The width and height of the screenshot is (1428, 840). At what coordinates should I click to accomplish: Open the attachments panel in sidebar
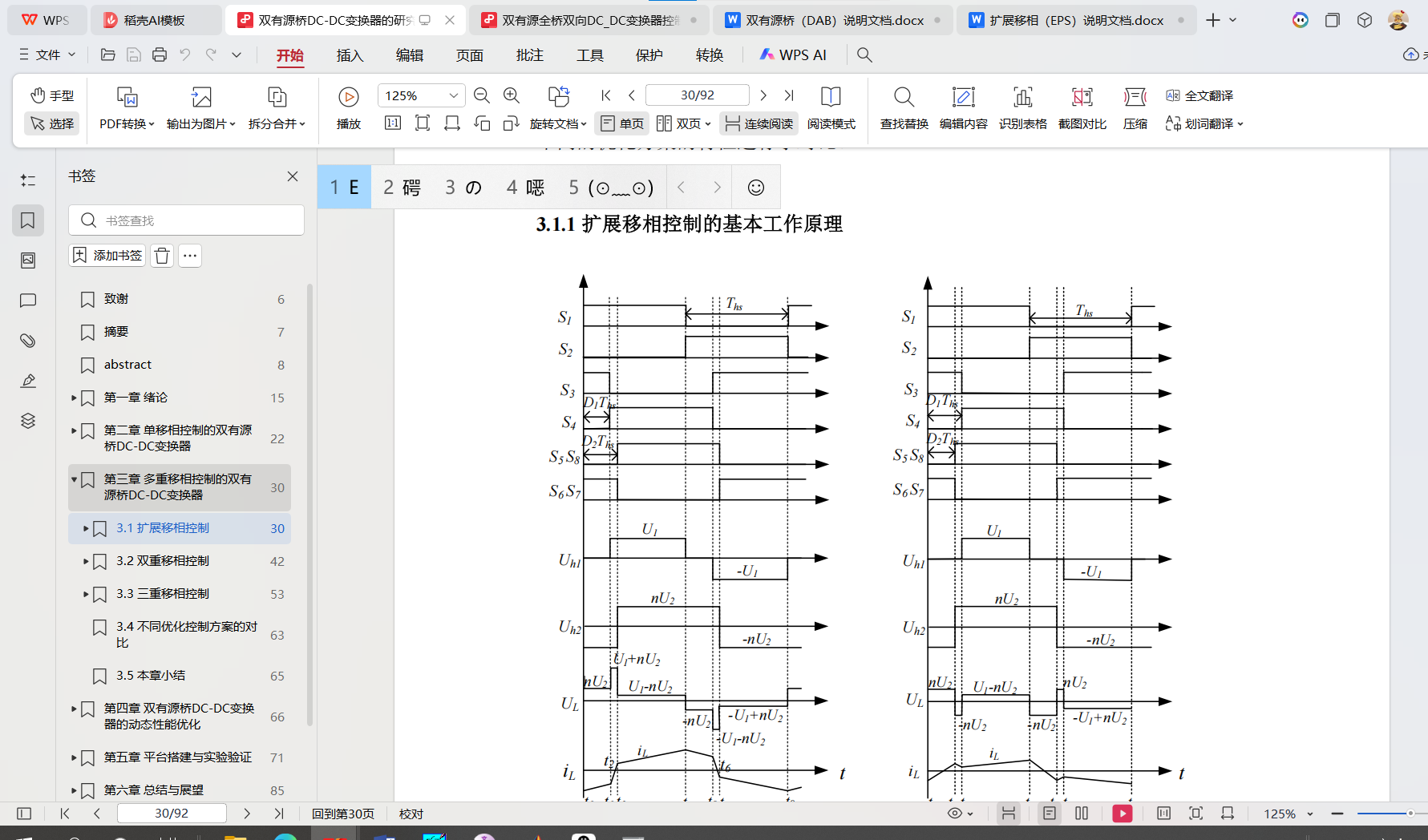(x=28, y=341)
